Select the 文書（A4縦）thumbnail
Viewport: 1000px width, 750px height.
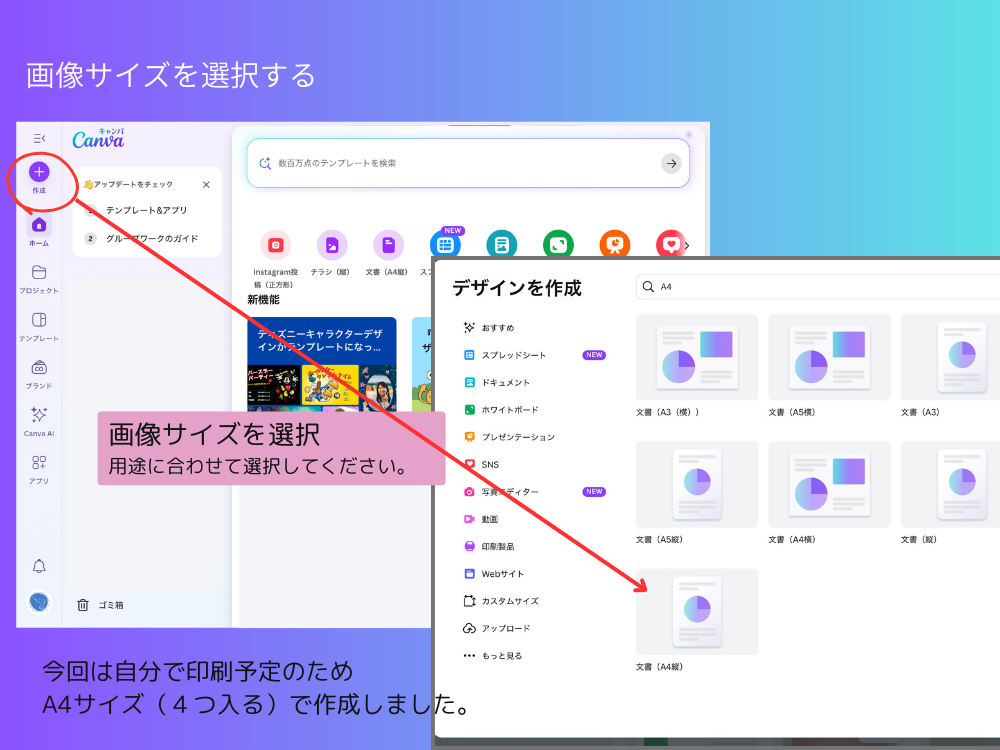(697, 610)
